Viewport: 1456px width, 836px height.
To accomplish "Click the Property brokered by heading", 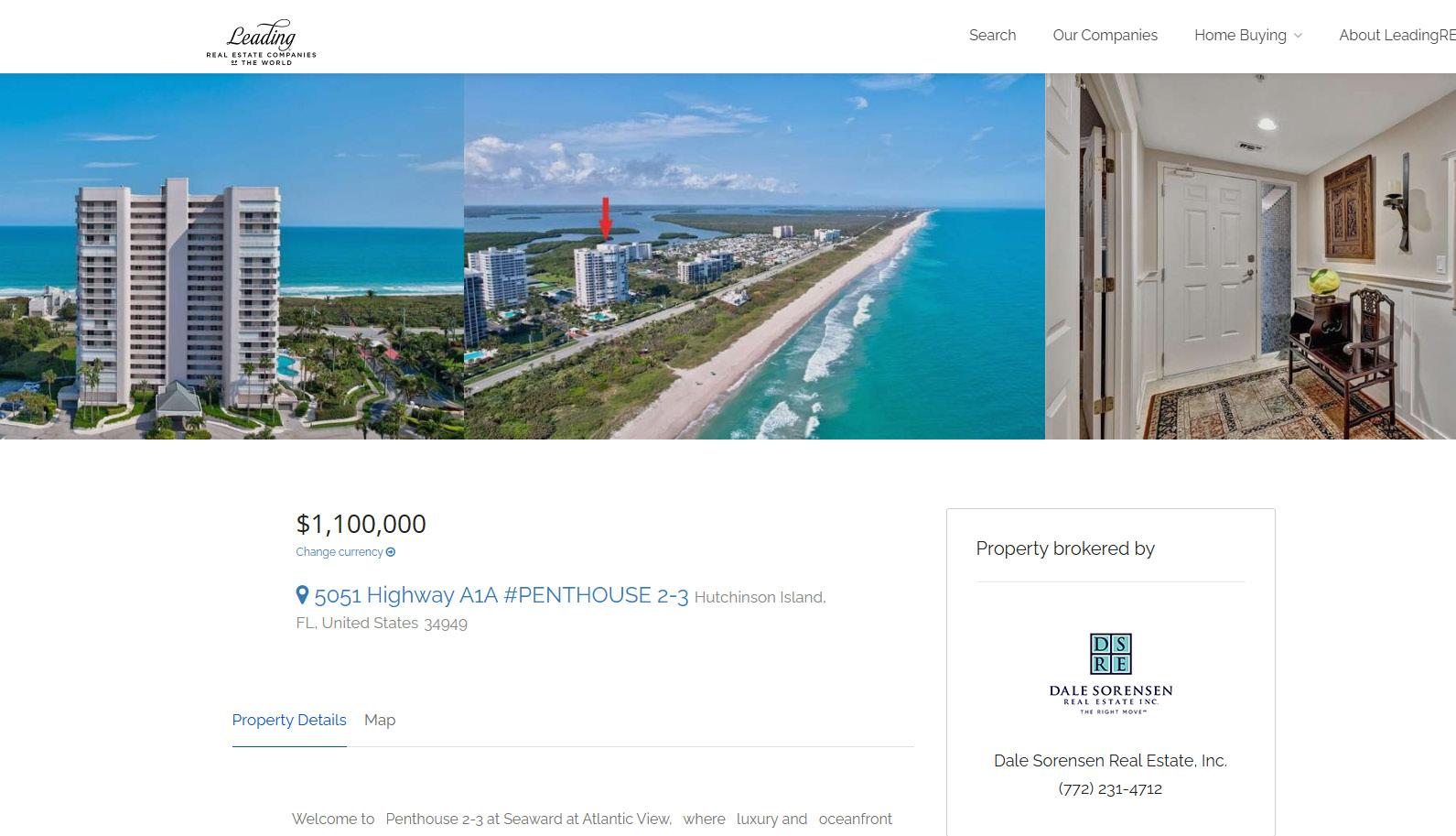I will (x=1065, y=548).
